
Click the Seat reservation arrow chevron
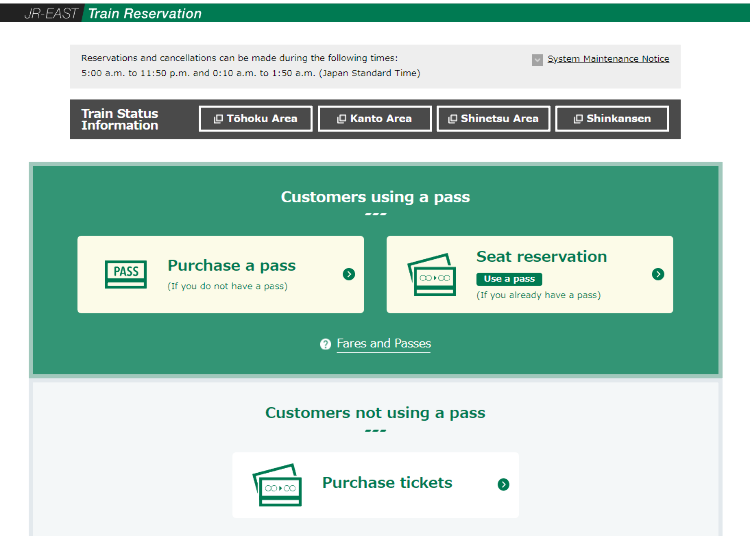tap(658, 274)
